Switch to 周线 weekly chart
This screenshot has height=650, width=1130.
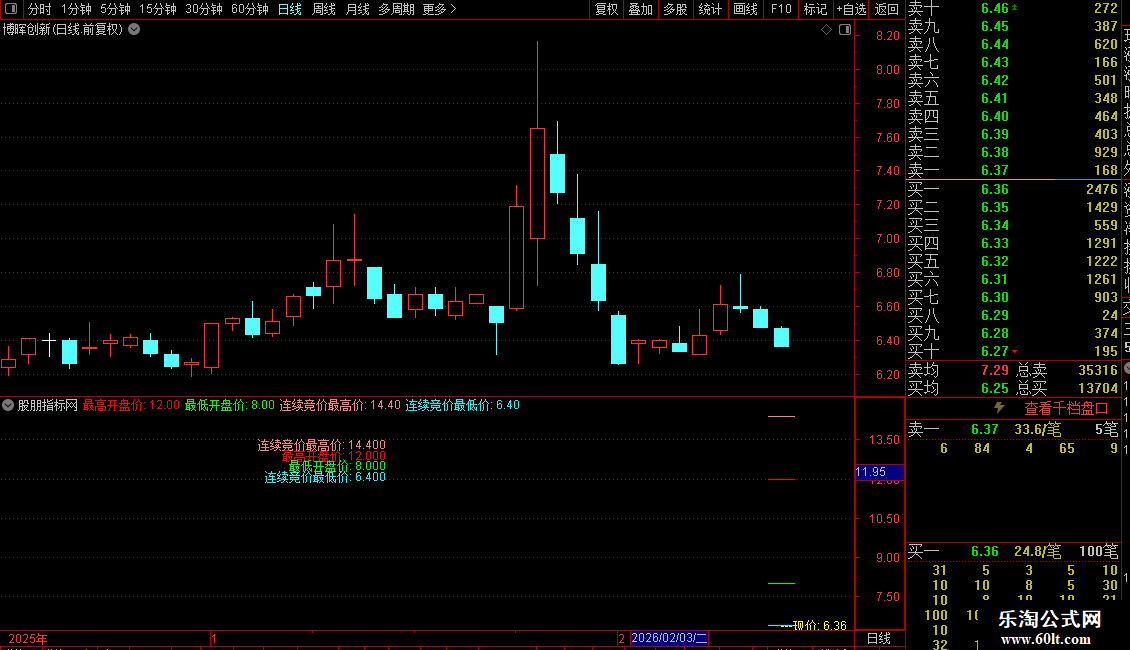[324, 9]
